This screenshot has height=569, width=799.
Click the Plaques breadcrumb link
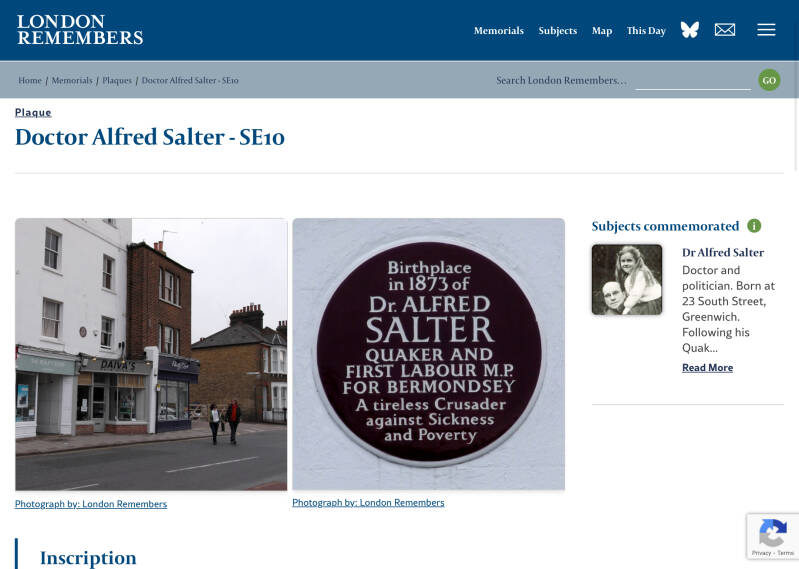pyautogui.click(x=117, y=80)
